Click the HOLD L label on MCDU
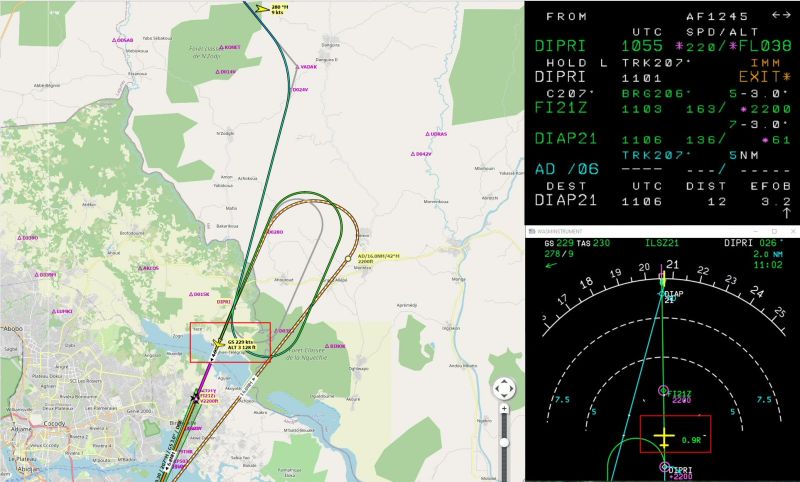 pos(577,63)
